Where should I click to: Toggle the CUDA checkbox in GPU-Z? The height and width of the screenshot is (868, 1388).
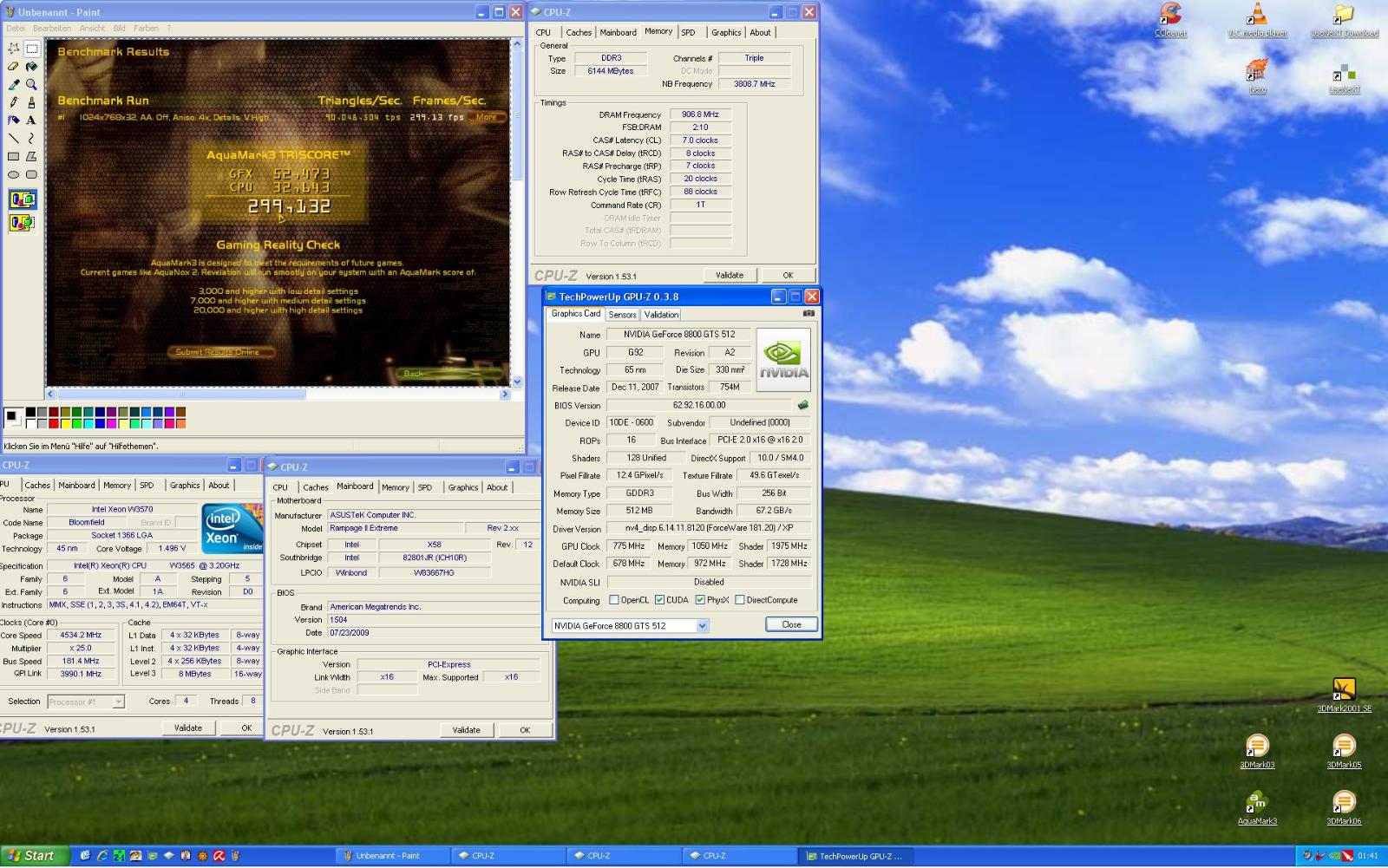point(659,600)
